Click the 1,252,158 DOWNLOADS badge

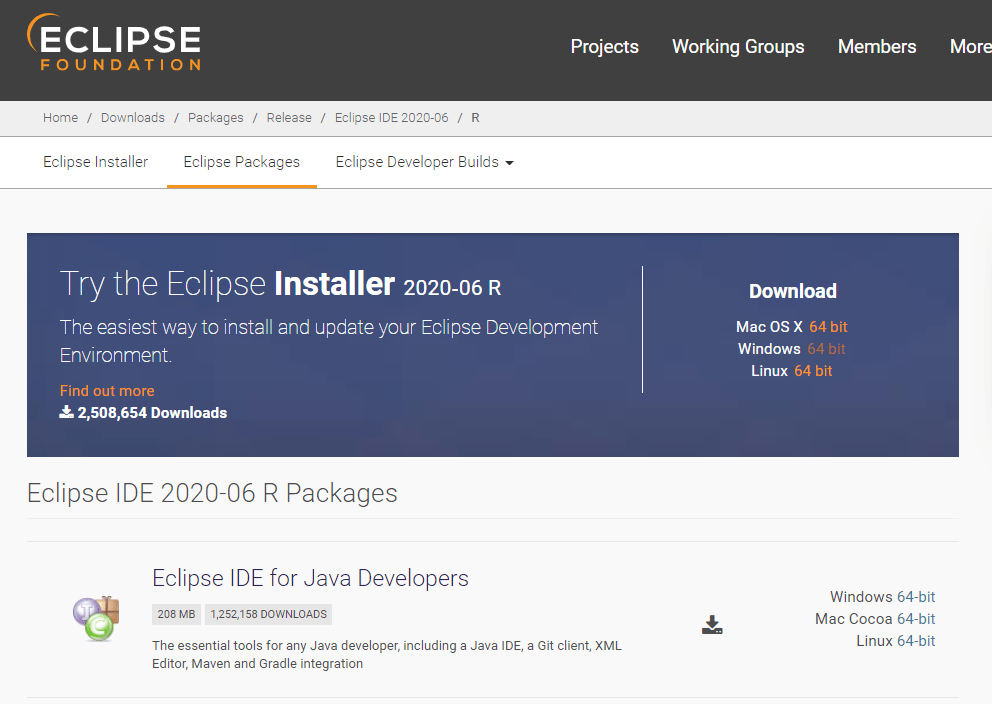tap(268, 614)
